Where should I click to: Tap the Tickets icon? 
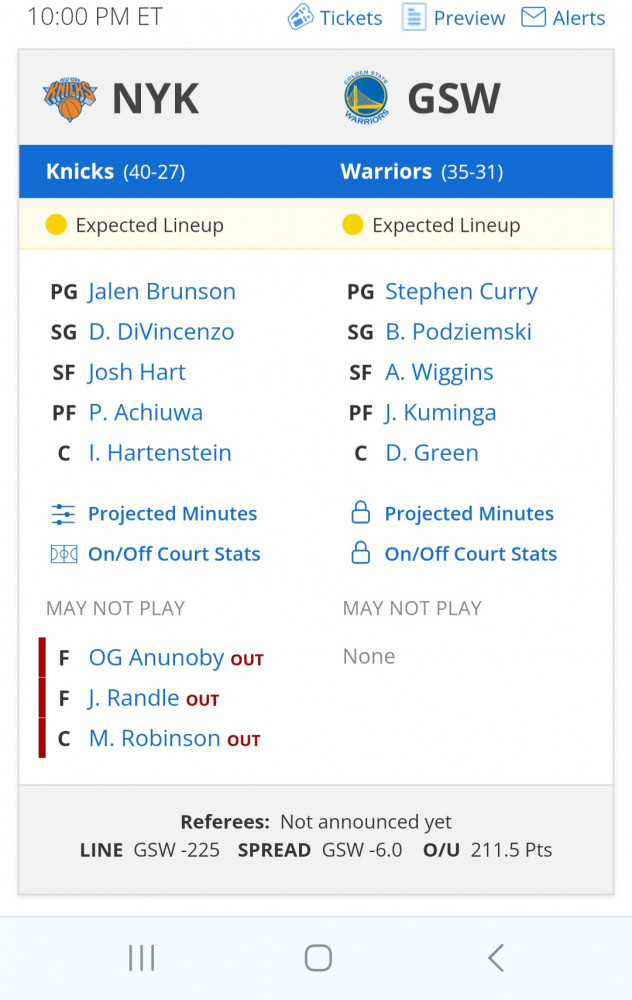click(300, 18)
